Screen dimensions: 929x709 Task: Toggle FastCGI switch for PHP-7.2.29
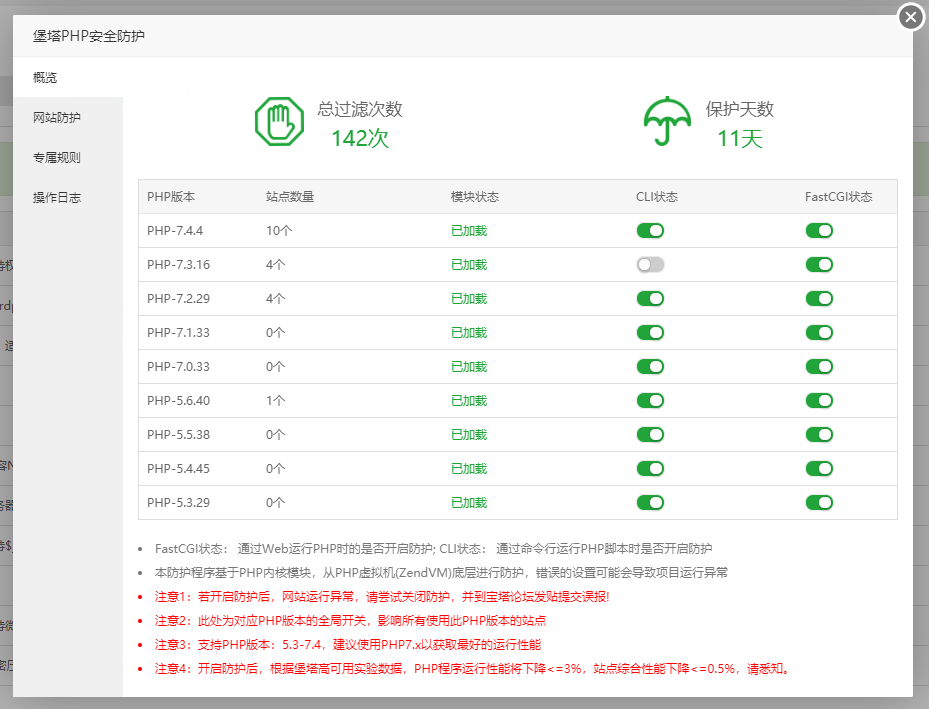point(819,299)
